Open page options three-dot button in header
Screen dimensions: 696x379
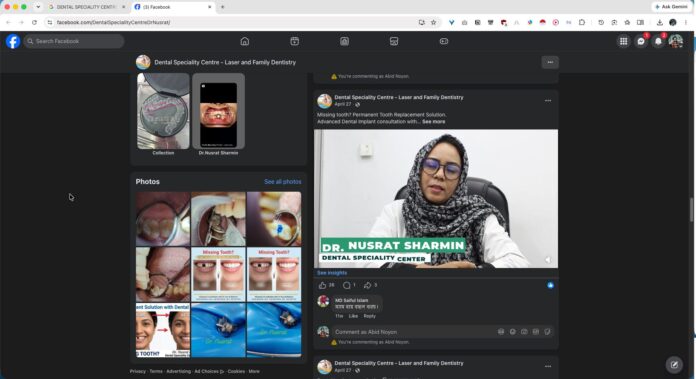click(550, 62)
